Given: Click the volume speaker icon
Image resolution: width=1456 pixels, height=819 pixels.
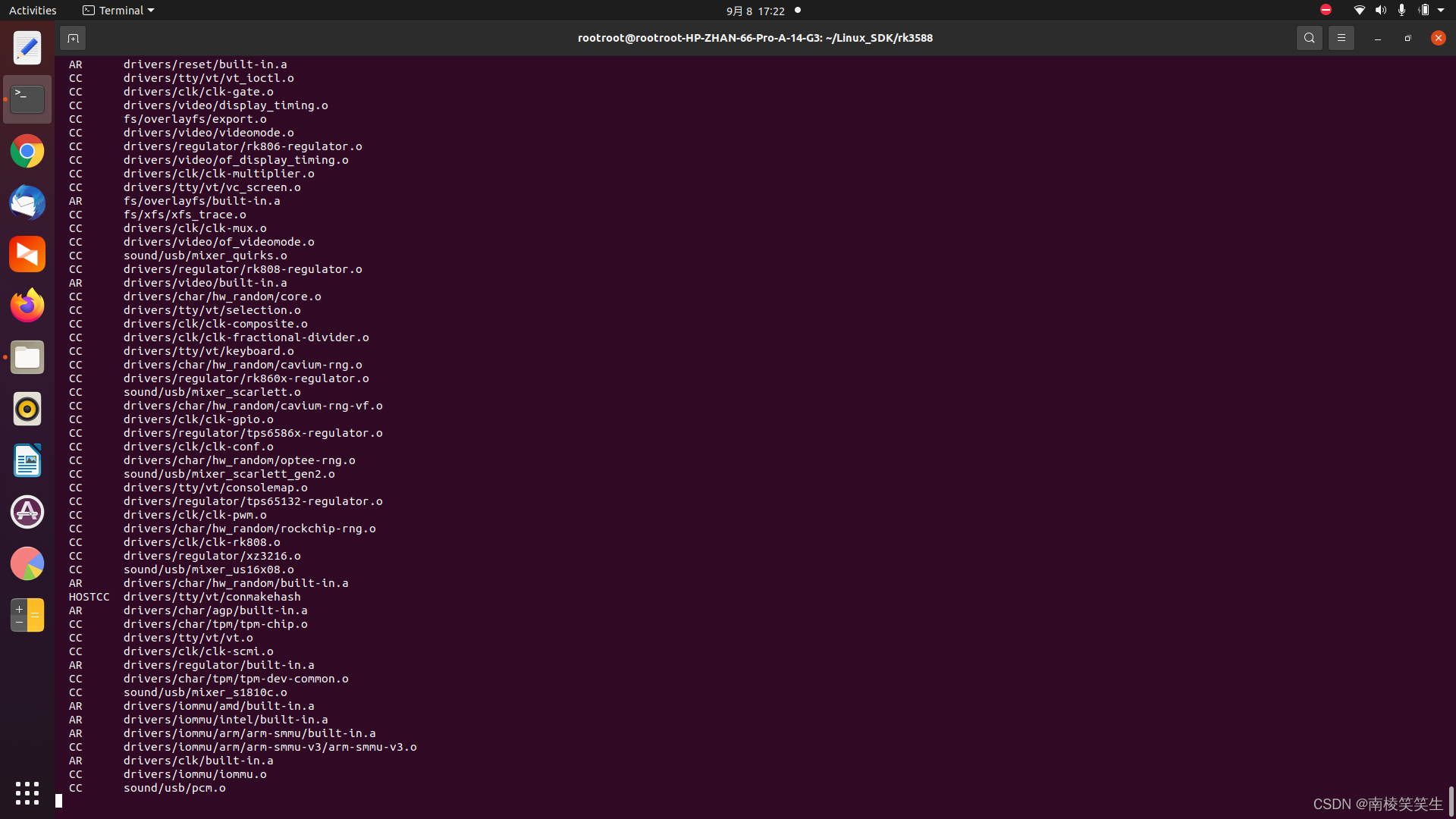Looking at the screenshot, I should 1380,10.
